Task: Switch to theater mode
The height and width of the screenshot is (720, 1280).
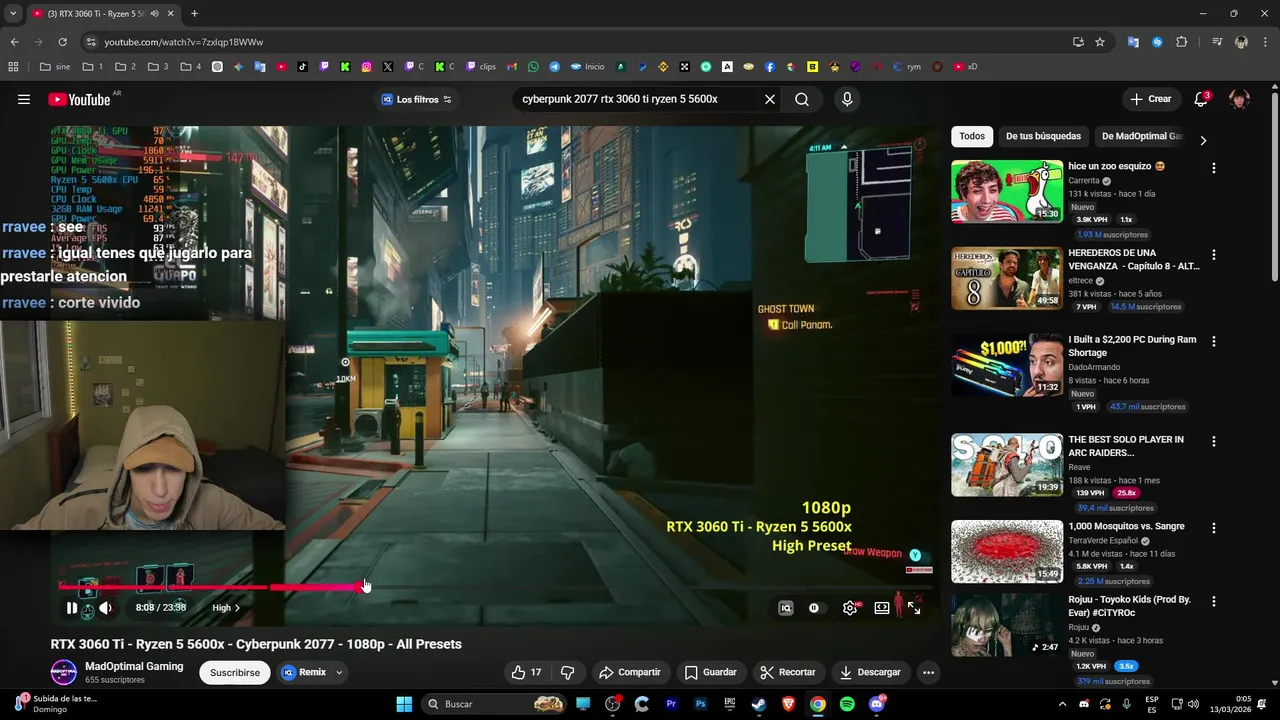Action: [882, 608]
